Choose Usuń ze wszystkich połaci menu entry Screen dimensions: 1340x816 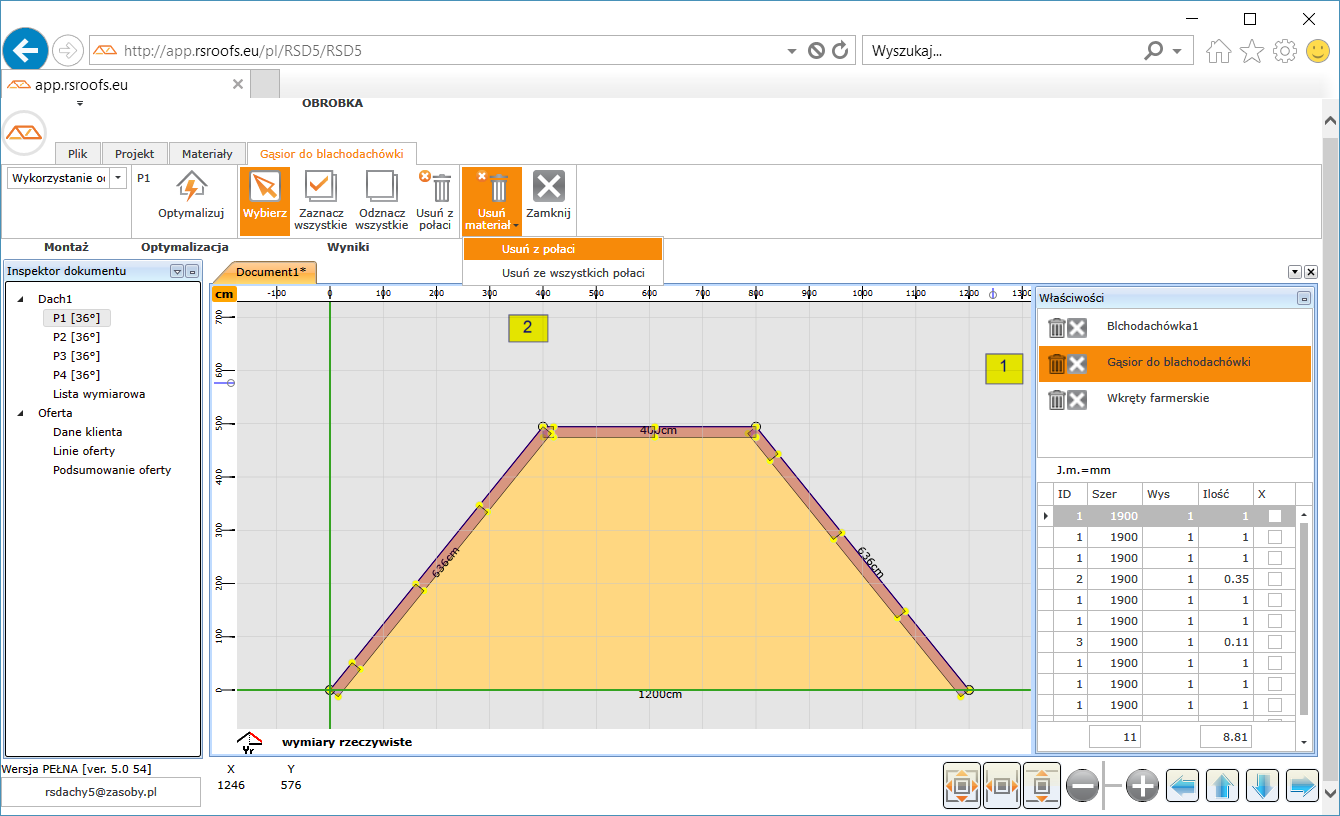click(x=573, y=273)
